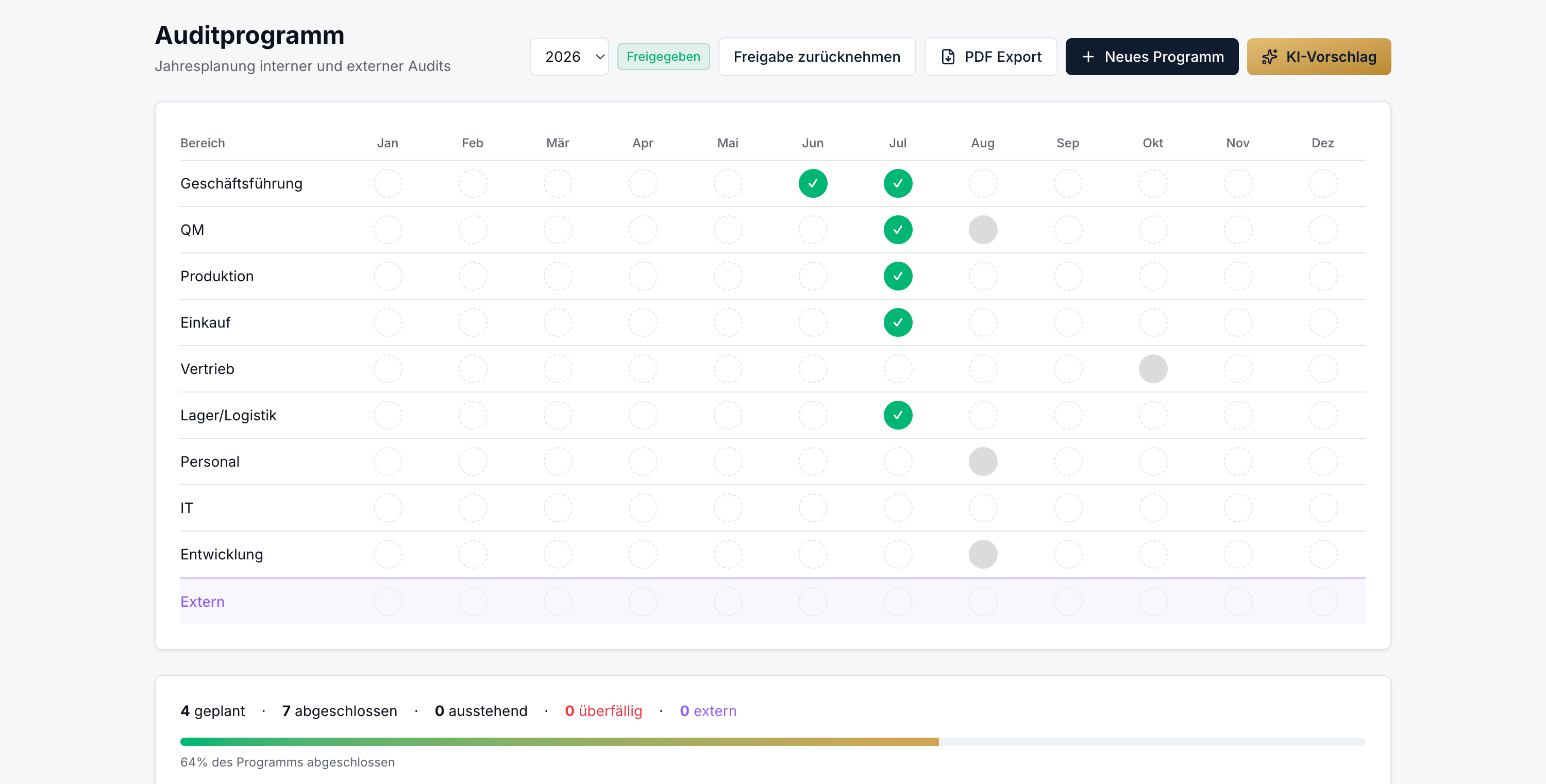The image size is (1546, 784).
Task: Click the '4 geplant' summary stat
Action: click(213, 711)
